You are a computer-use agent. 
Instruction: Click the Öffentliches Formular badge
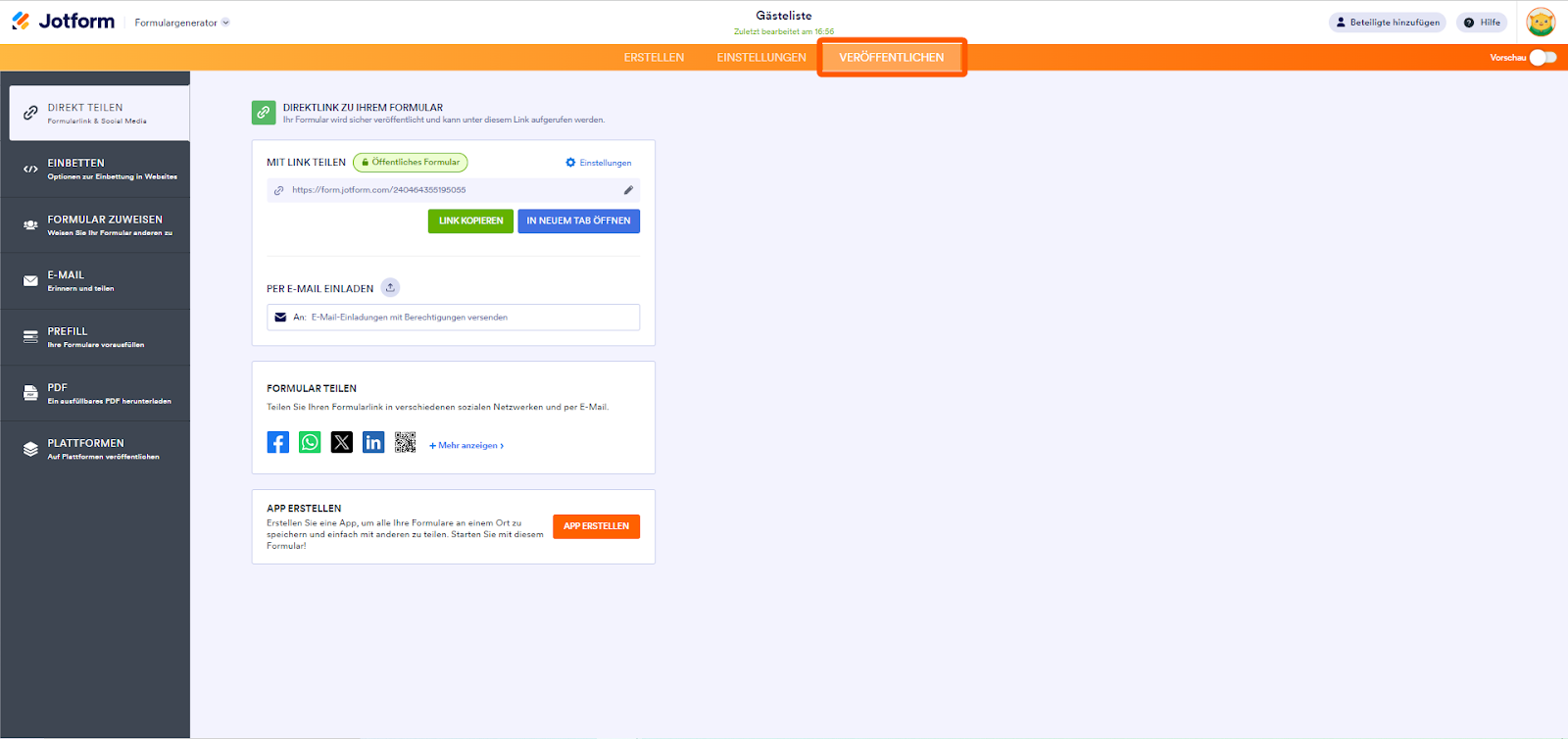click(411, 163)
